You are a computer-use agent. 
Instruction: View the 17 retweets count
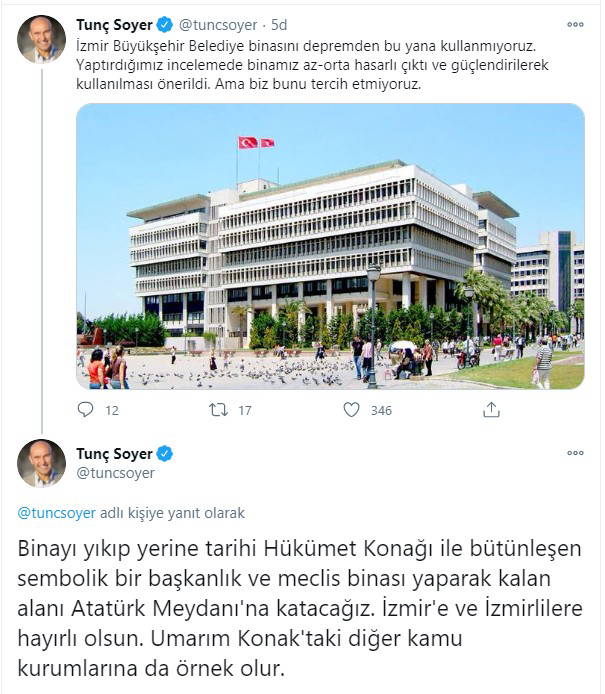click(x=245, y=411)
